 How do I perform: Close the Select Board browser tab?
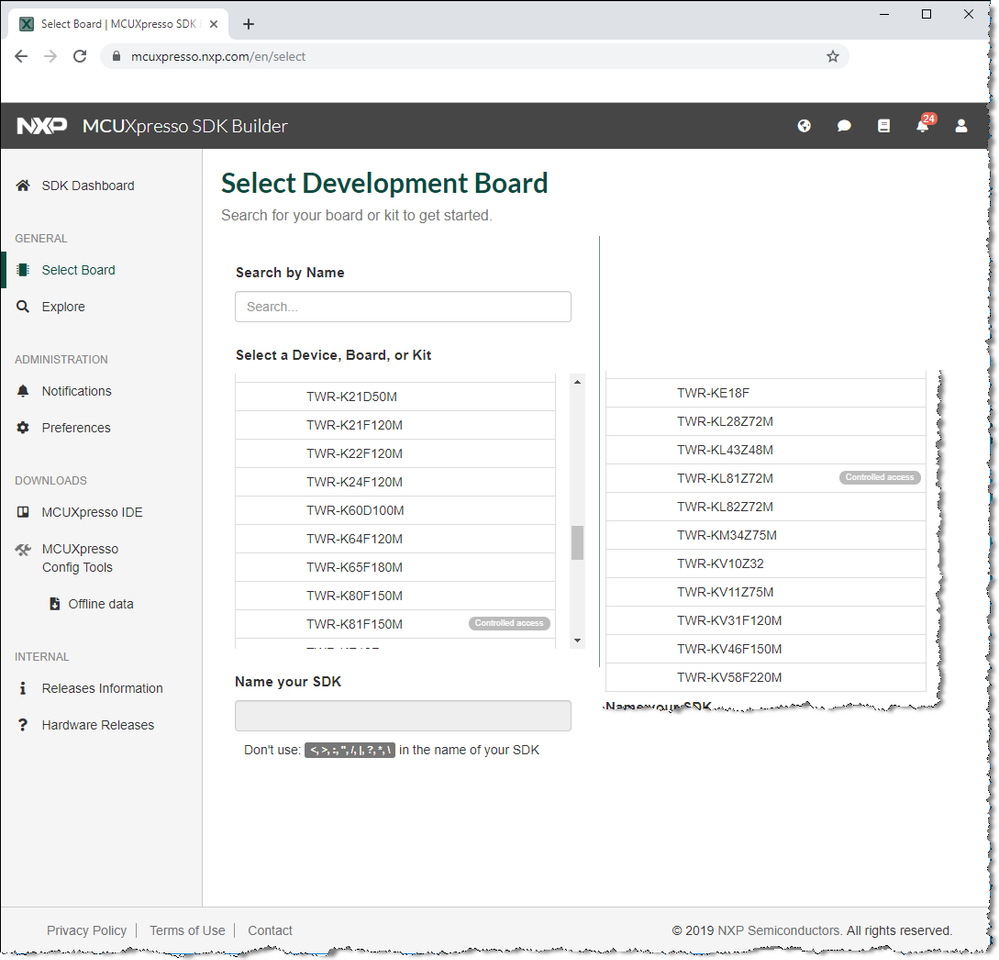214,24
